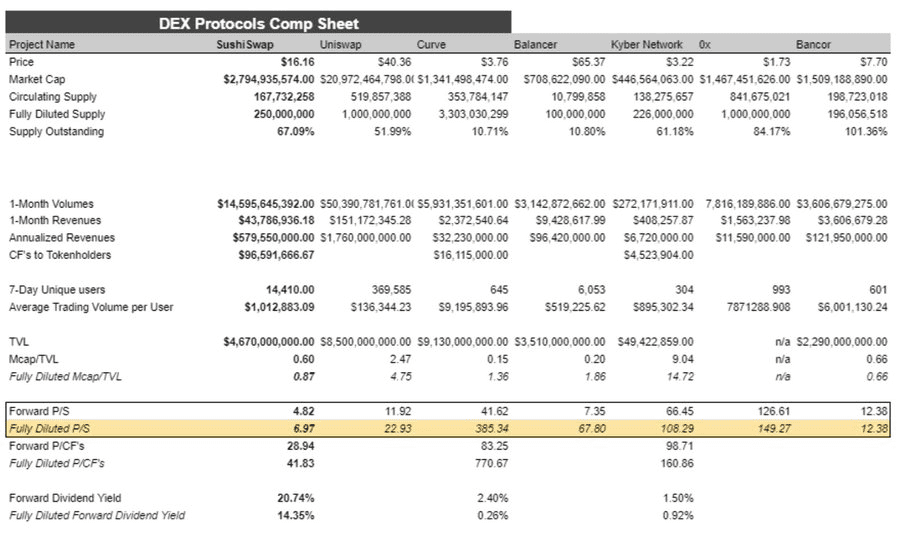Click Curve's CF's to Tokenholders $16,115,000.00
Viewport: 900px width, 533px height.
471,255
